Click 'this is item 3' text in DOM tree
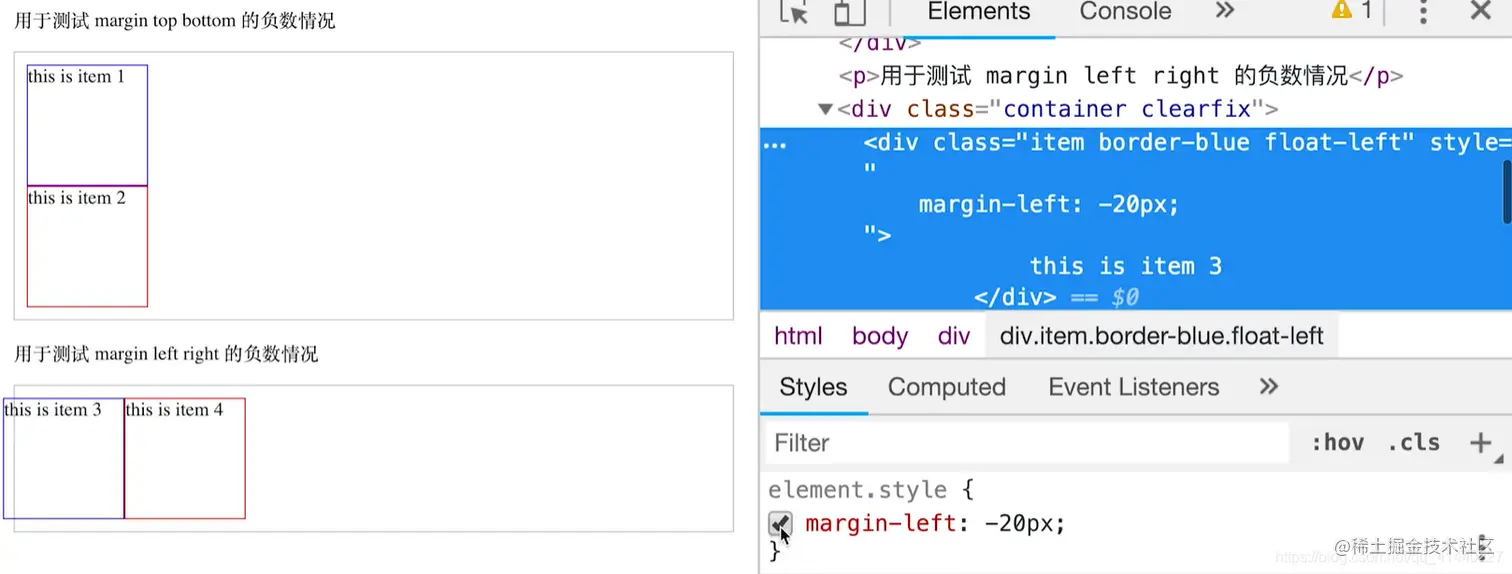Viewport: 1512px width, 574px height. coord(1126,266)
